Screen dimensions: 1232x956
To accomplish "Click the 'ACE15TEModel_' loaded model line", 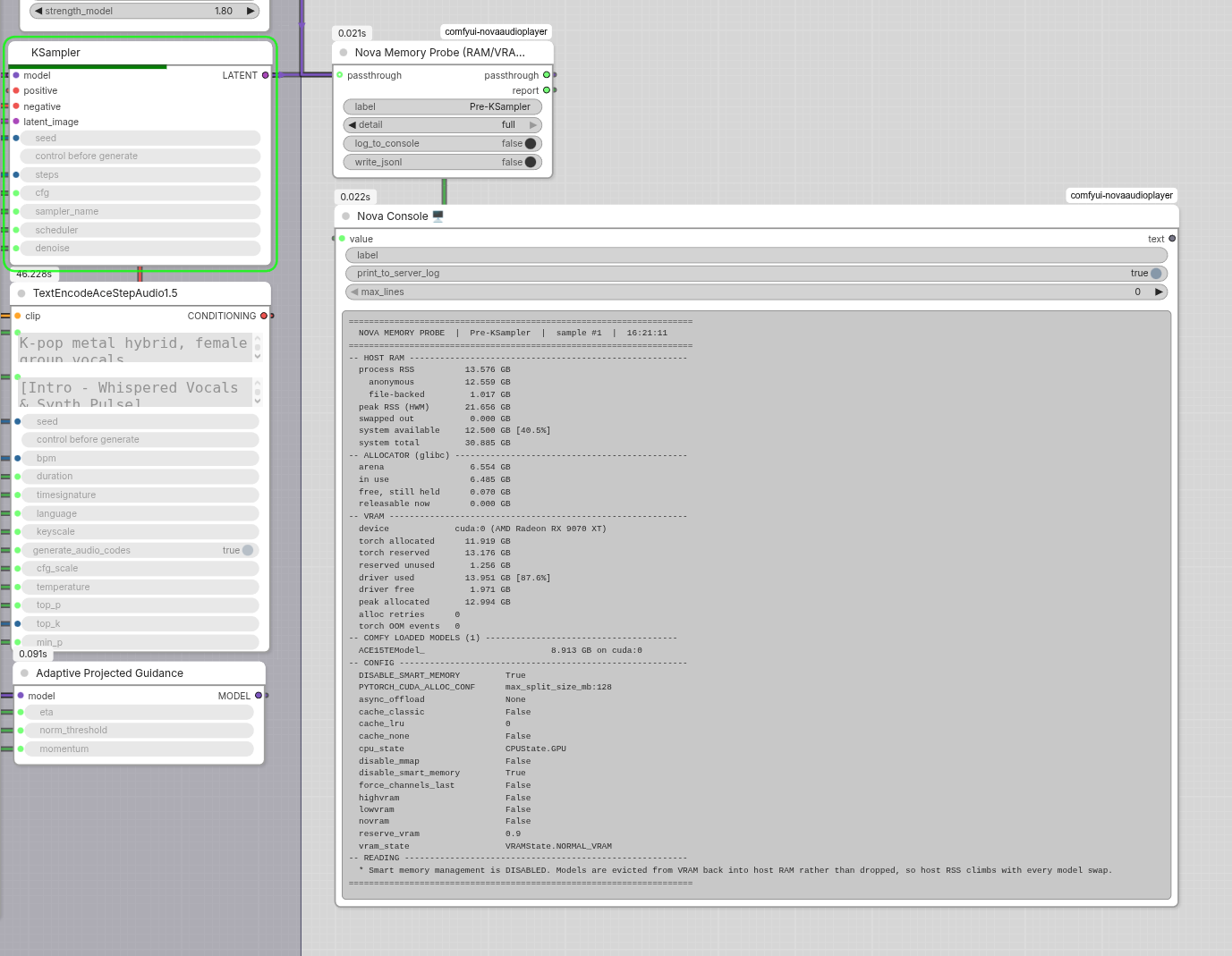I will point(500,650).
